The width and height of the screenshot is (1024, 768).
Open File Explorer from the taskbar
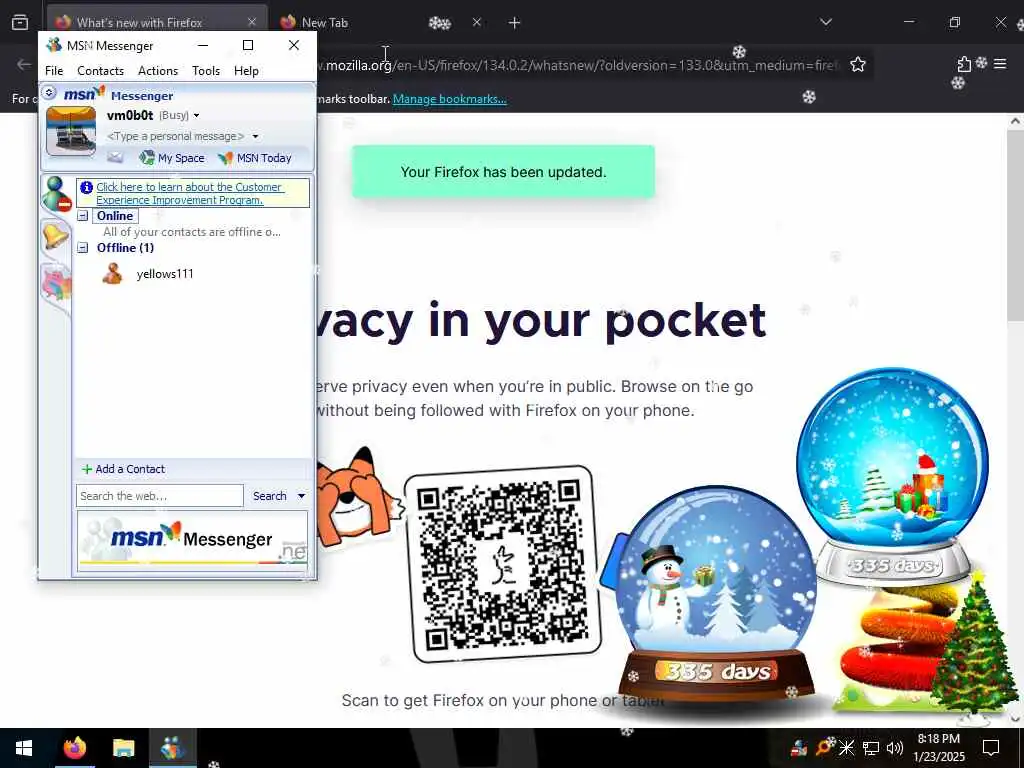coord(123,748)
